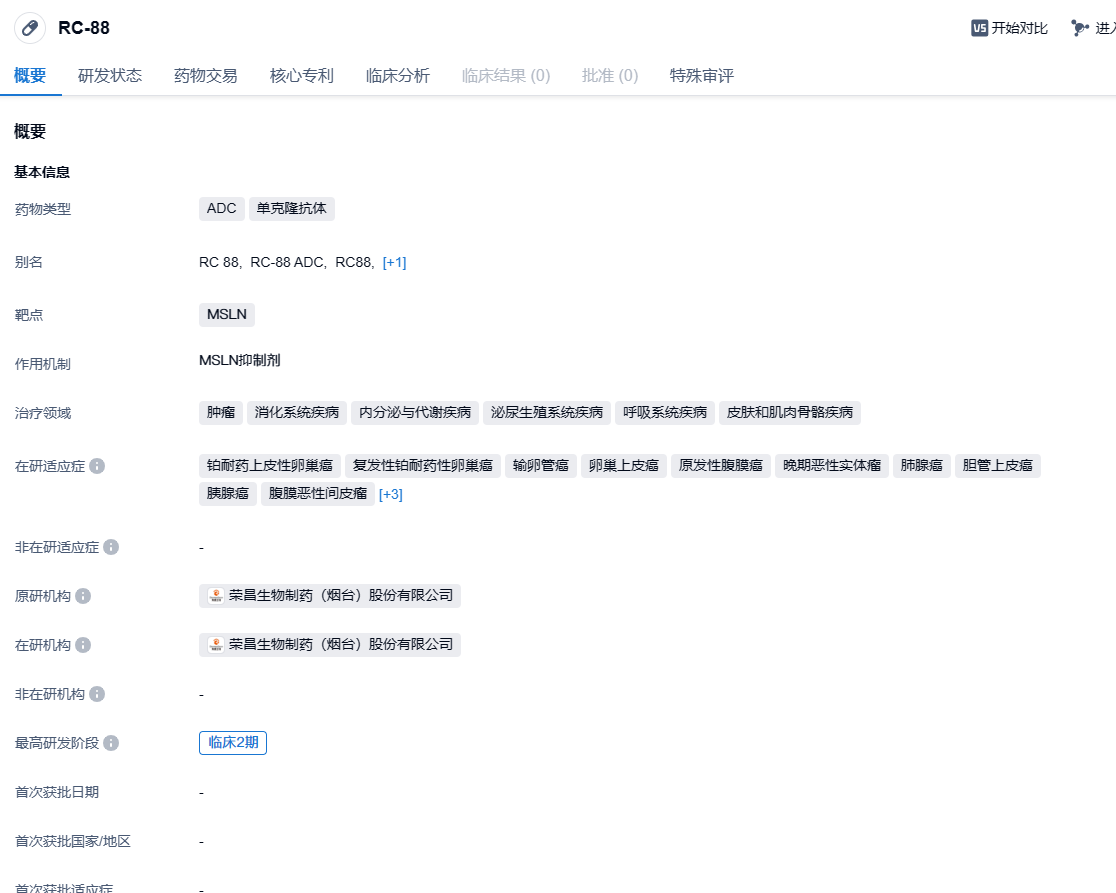Click the 临床2期 phase badge
This screenshot has height=893, width=1116.
tap(233, 743)
